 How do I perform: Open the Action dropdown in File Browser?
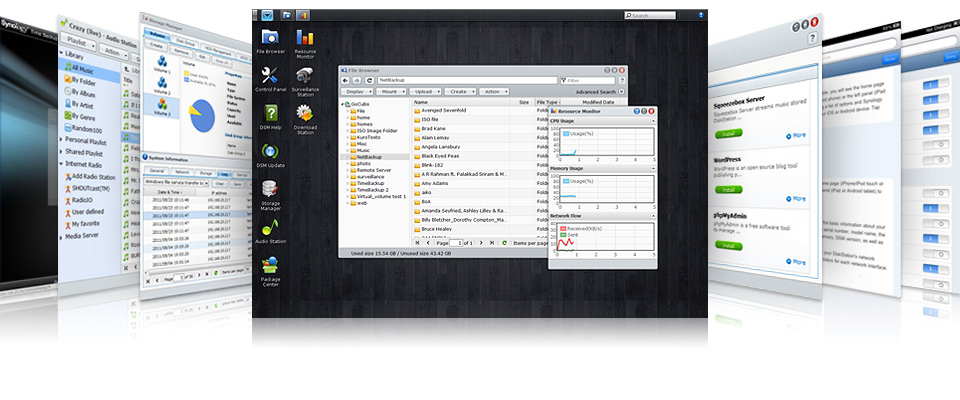494,91
